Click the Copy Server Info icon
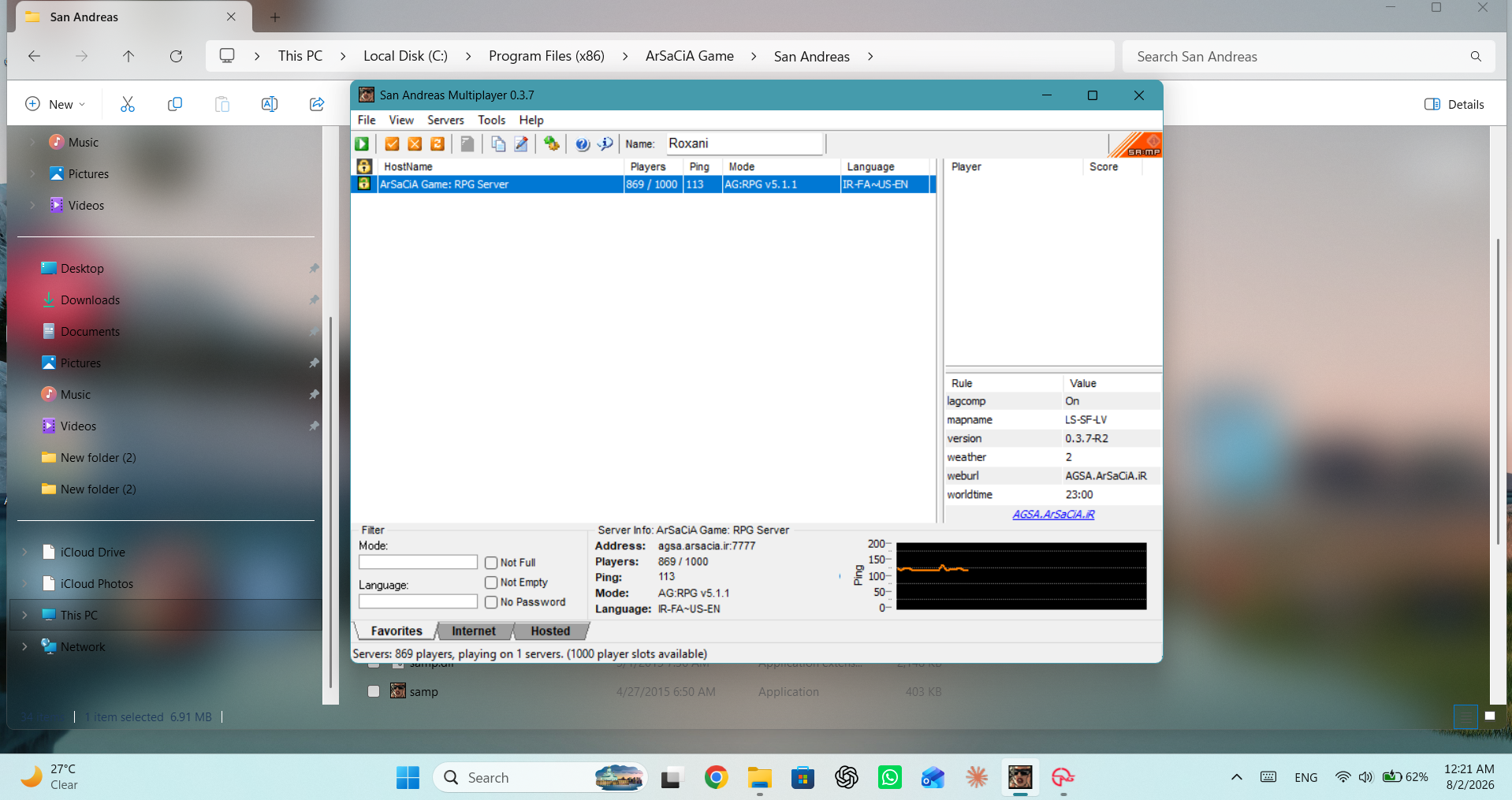The image size is (1512, 800). pyautogui.click(x=498, y=143)
